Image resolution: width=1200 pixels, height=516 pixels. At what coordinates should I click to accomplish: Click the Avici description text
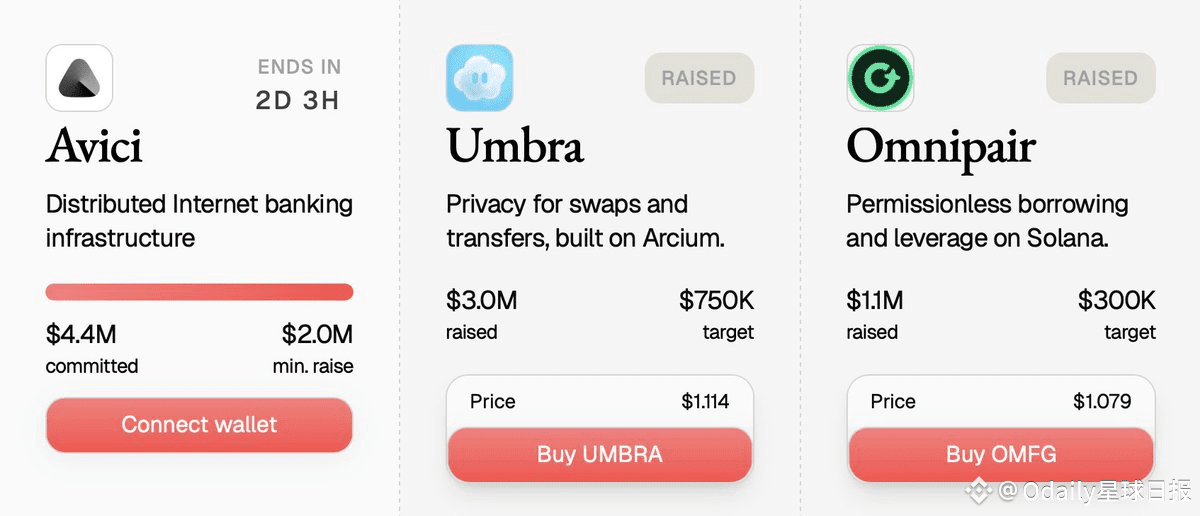click(199, 221)
